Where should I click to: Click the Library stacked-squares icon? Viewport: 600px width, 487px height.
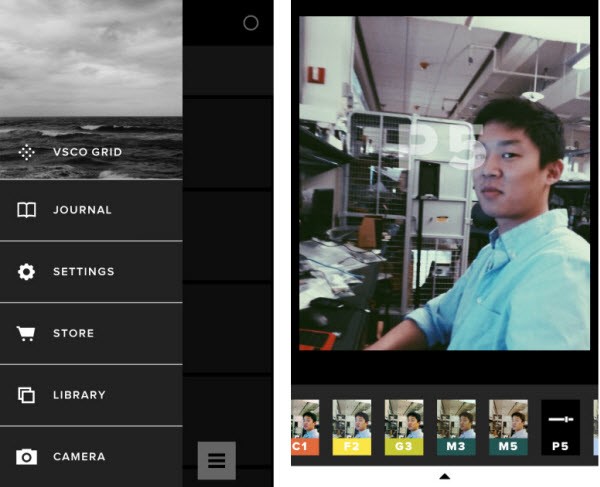tap(27, 395)
